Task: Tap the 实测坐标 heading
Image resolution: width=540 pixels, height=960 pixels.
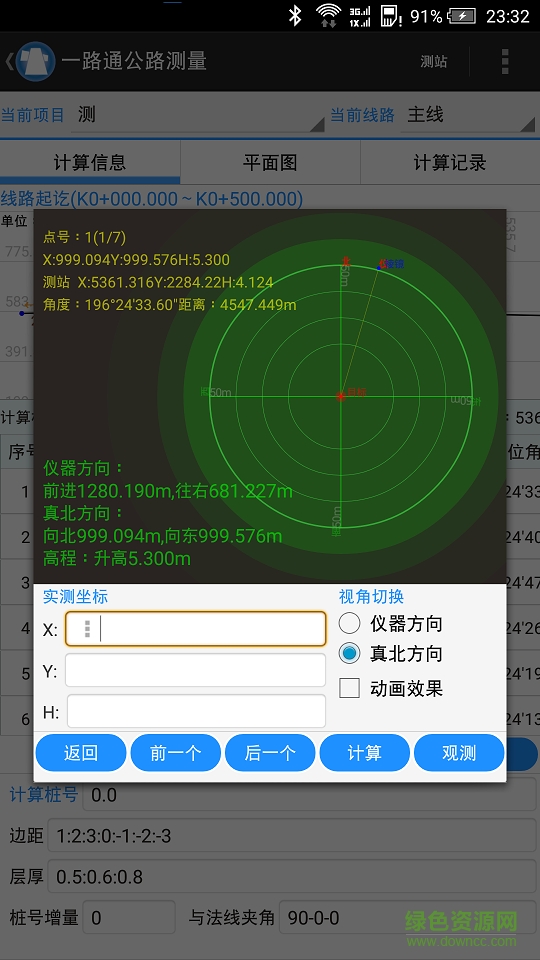Action: [x=75, y=596]
